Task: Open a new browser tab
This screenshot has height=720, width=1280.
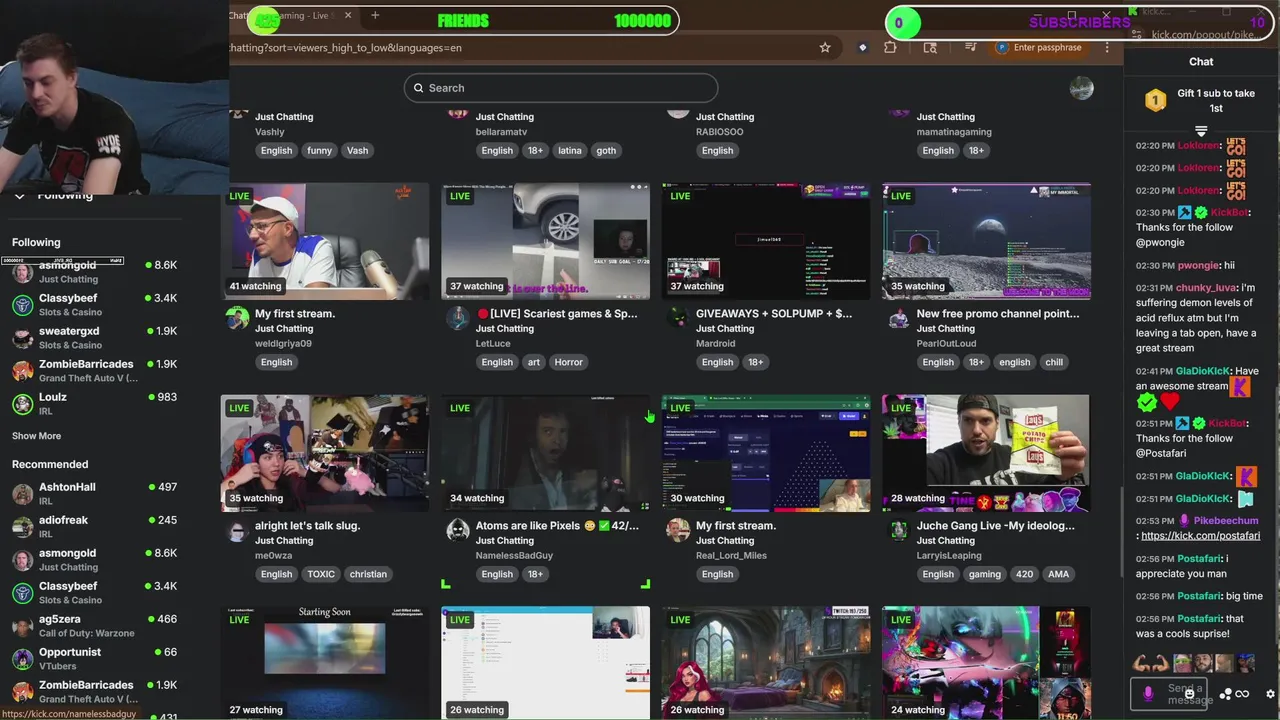Action: click(x=375, y=15)
